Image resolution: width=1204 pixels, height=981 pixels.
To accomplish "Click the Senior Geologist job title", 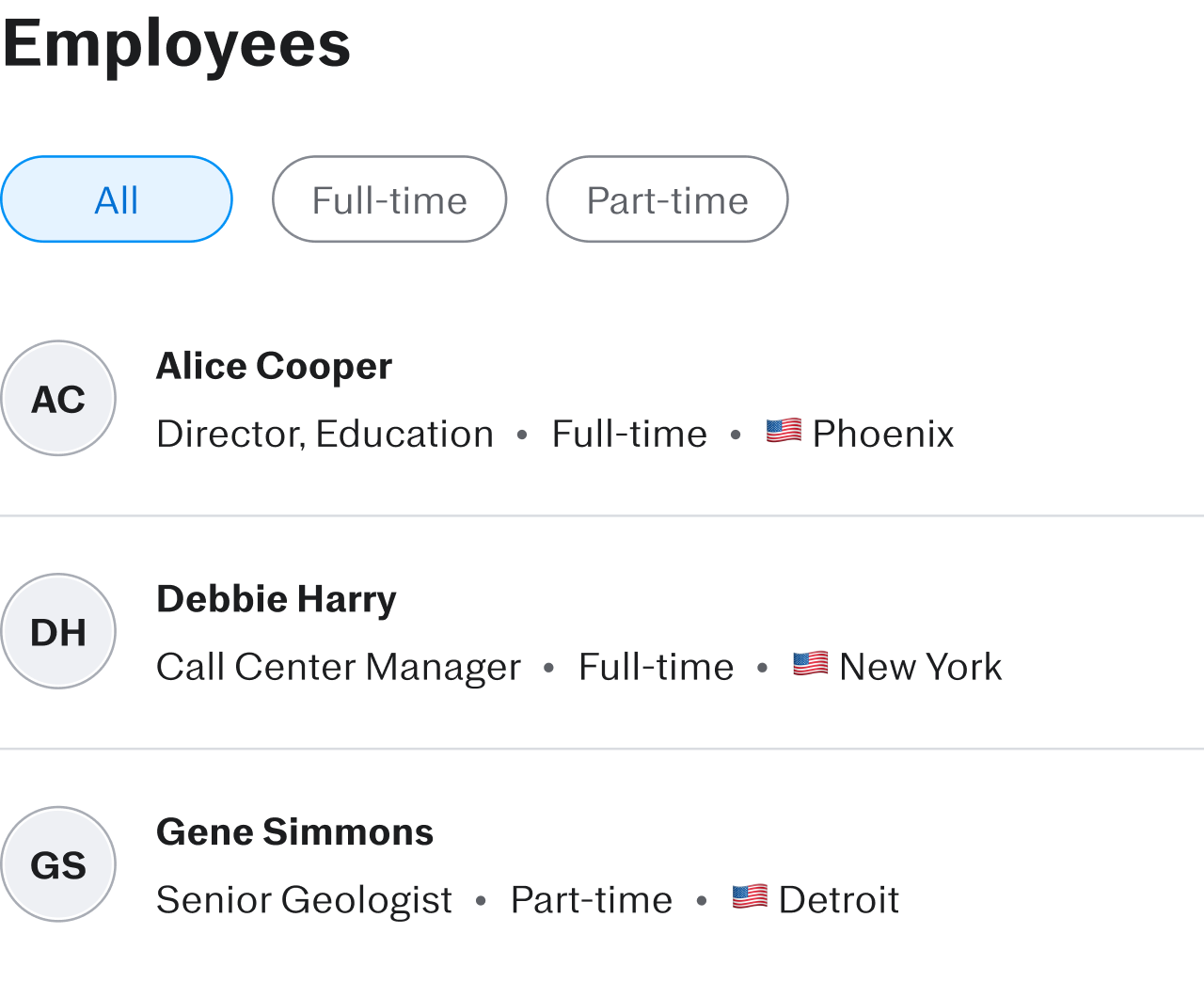I will pyautogui.click(x=303, y=900).
